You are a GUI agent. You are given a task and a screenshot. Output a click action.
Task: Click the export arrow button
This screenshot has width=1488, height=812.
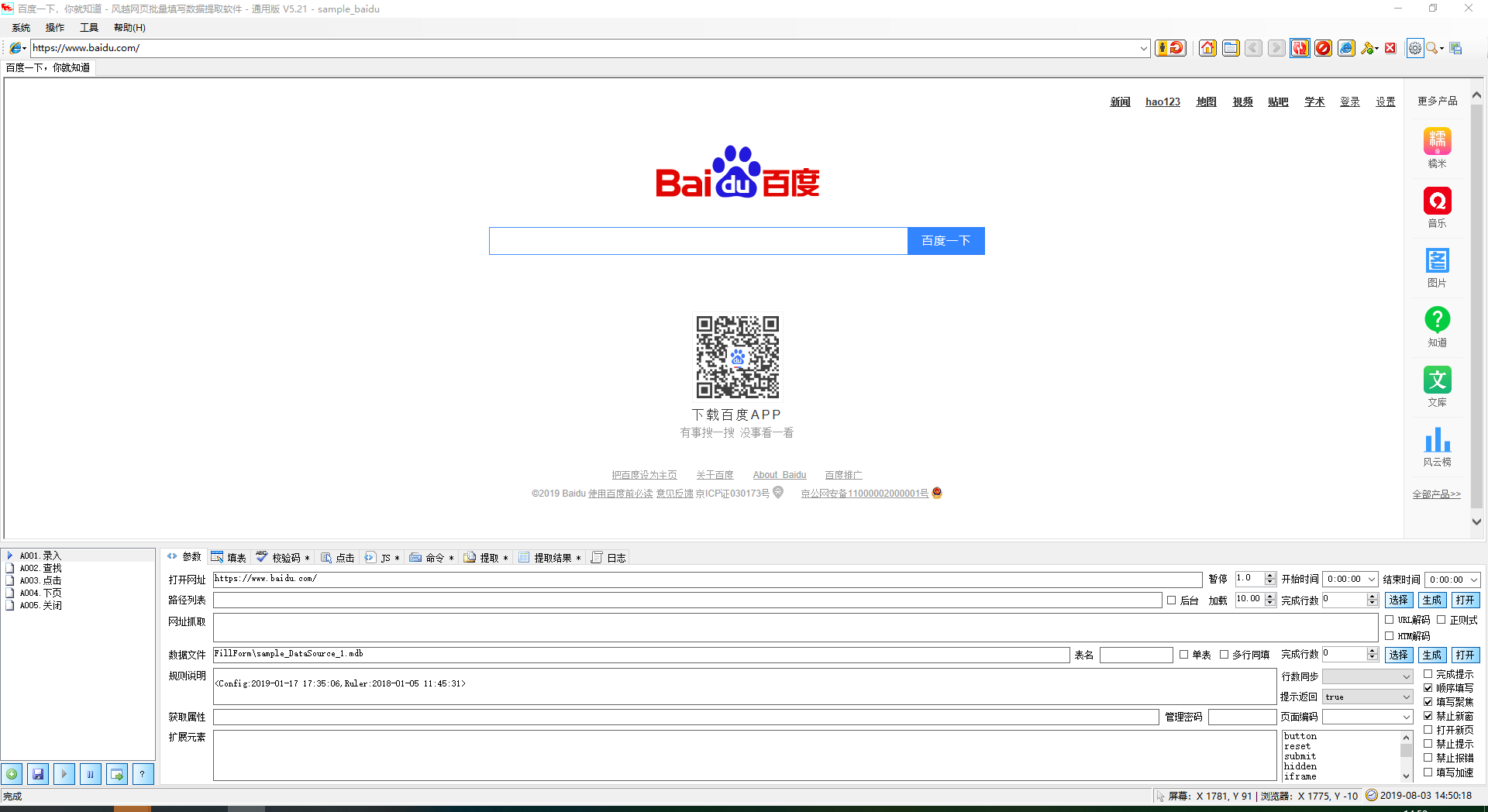[x=117, y=774]
